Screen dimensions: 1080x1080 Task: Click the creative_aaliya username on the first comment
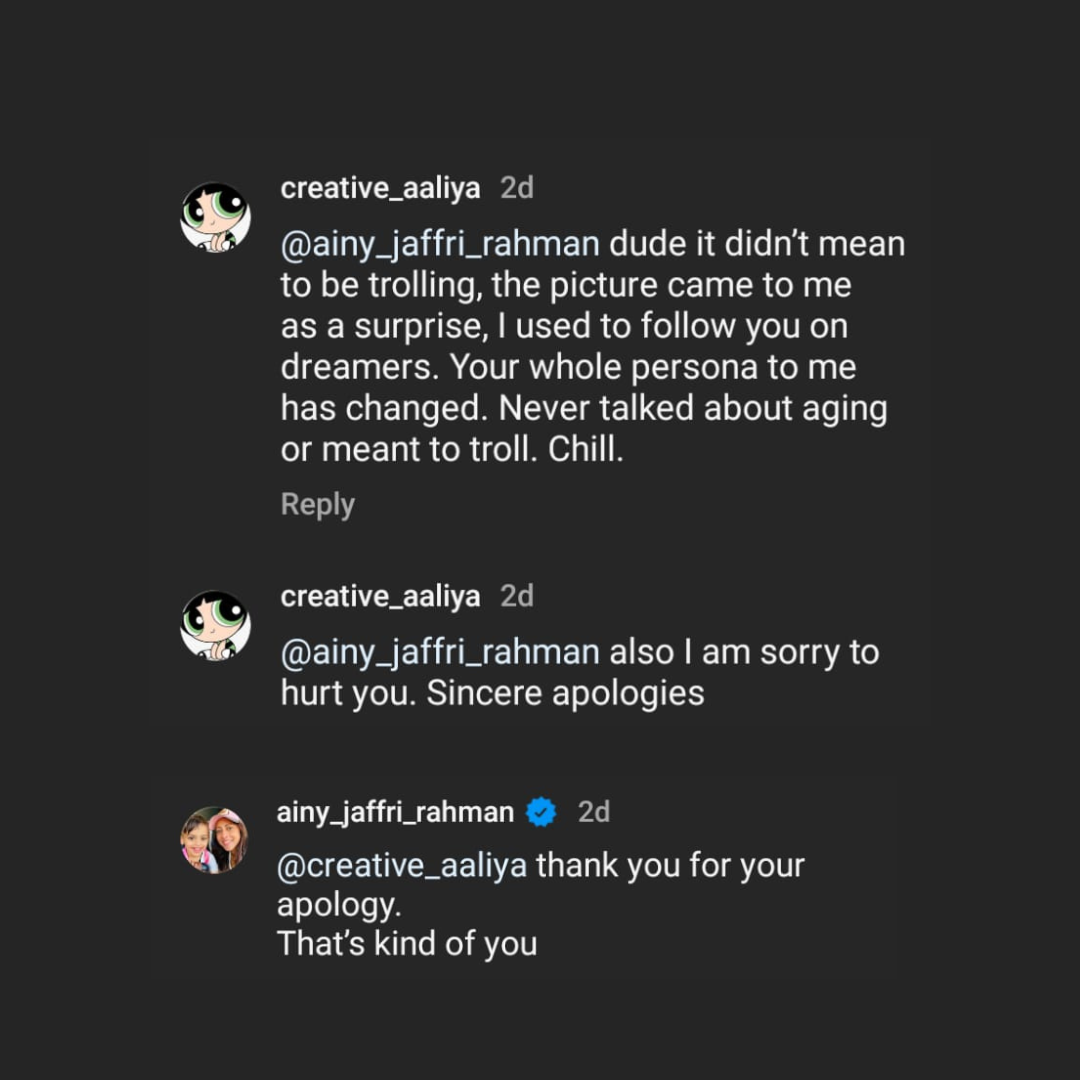pyautogui.click(x=380, y=188)
